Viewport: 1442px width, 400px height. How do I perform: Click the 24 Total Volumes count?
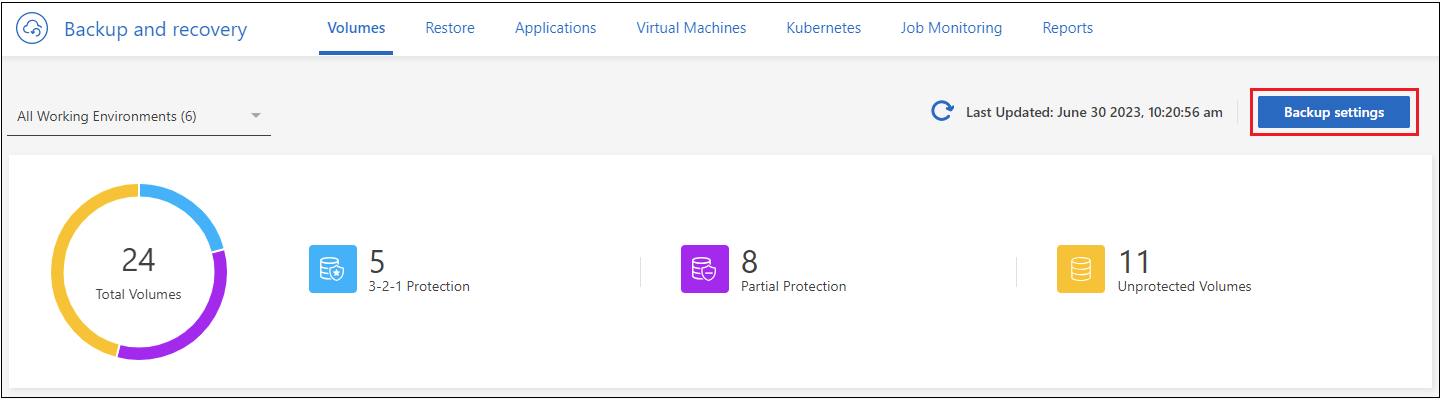[138, 262]
